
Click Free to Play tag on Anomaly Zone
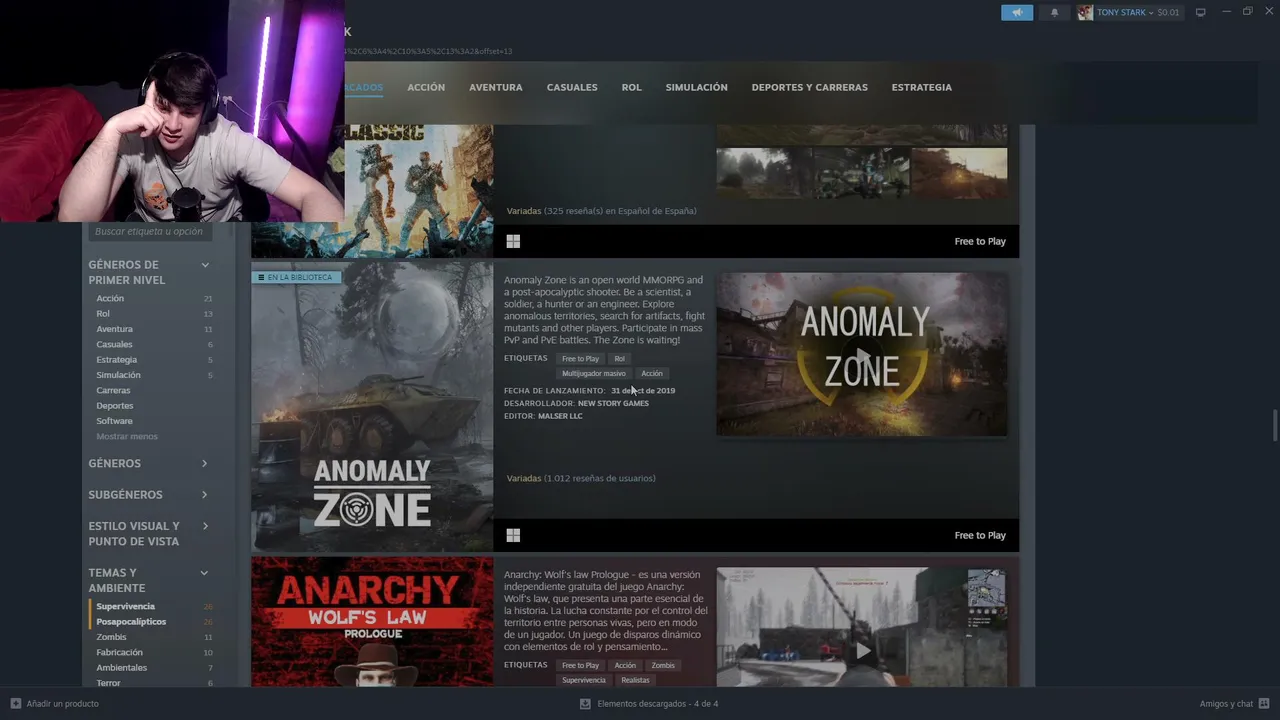pos(580,359)
